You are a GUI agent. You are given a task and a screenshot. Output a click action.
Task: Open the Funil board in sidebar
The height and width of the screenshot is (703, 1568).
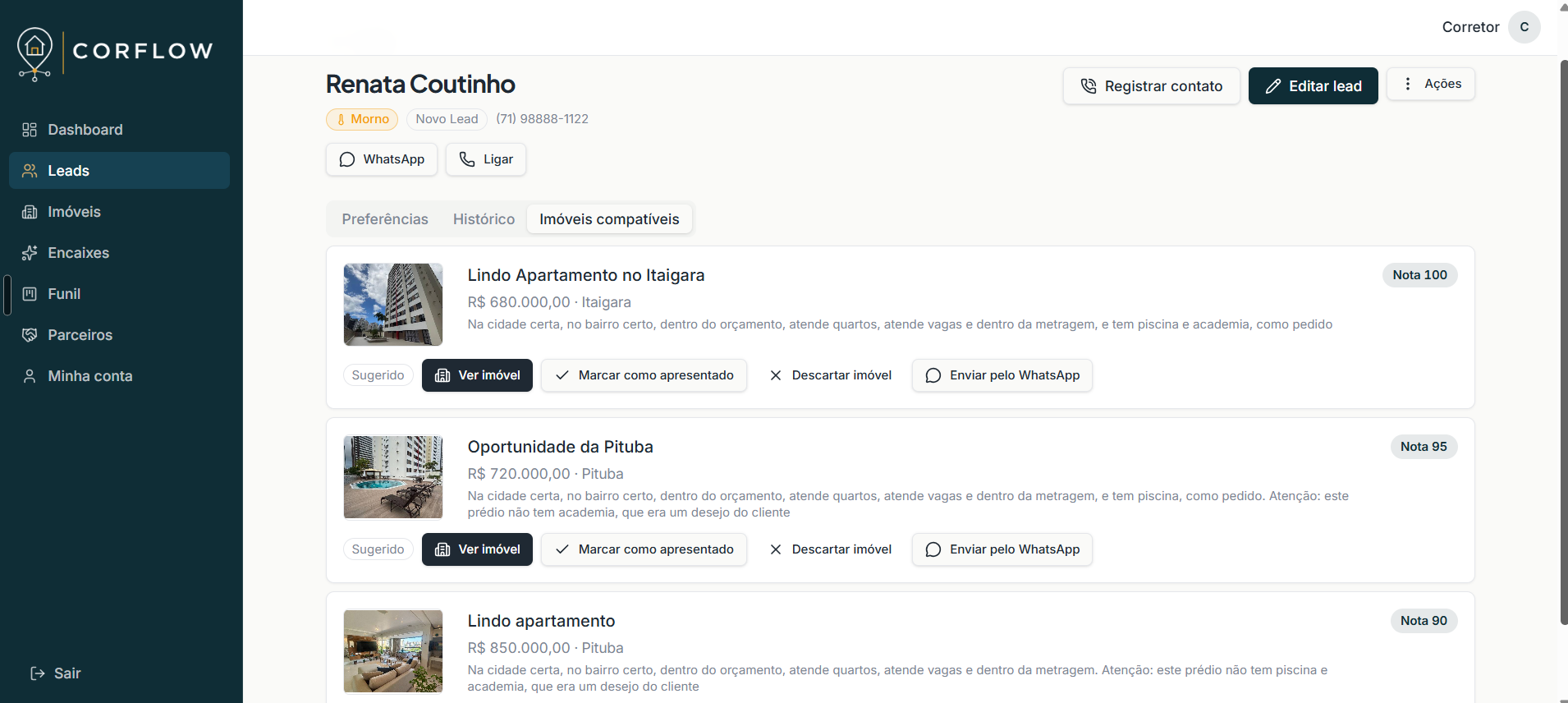click(x=119, y=294)
